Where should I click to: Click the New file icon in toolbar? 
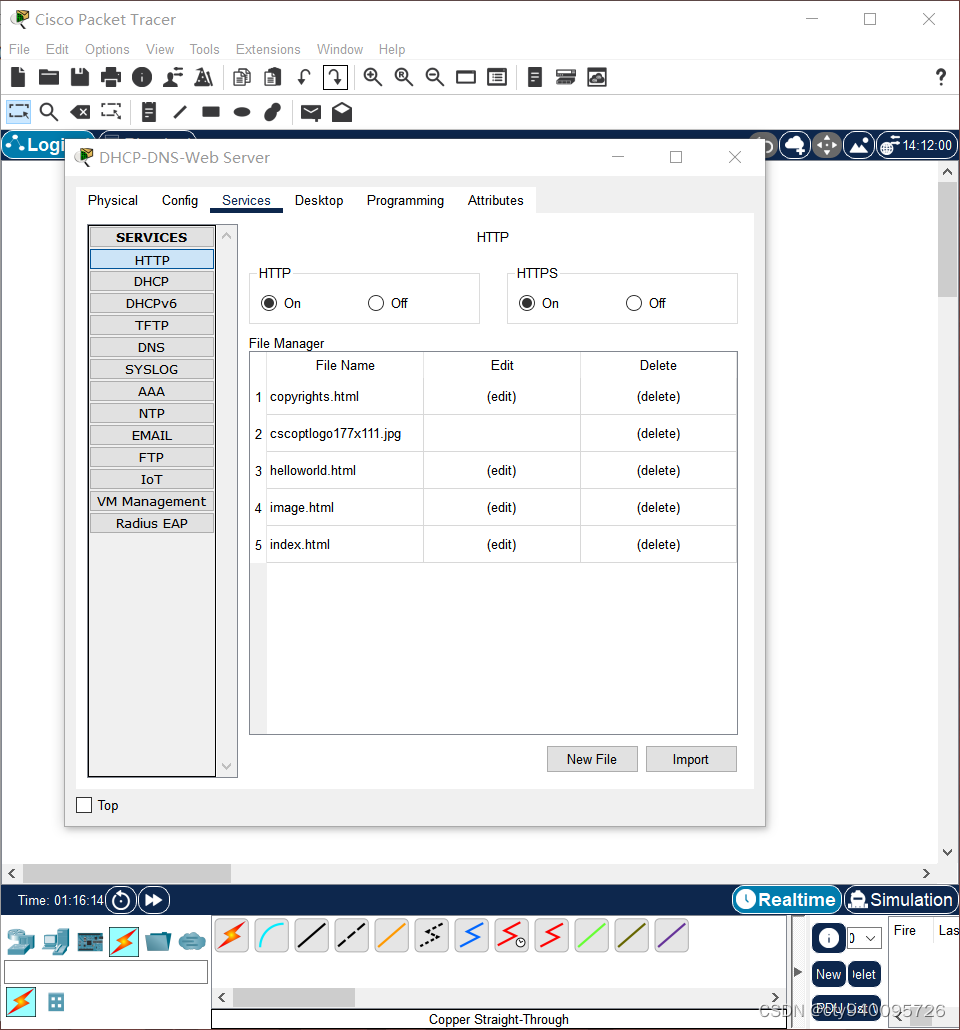18,78
